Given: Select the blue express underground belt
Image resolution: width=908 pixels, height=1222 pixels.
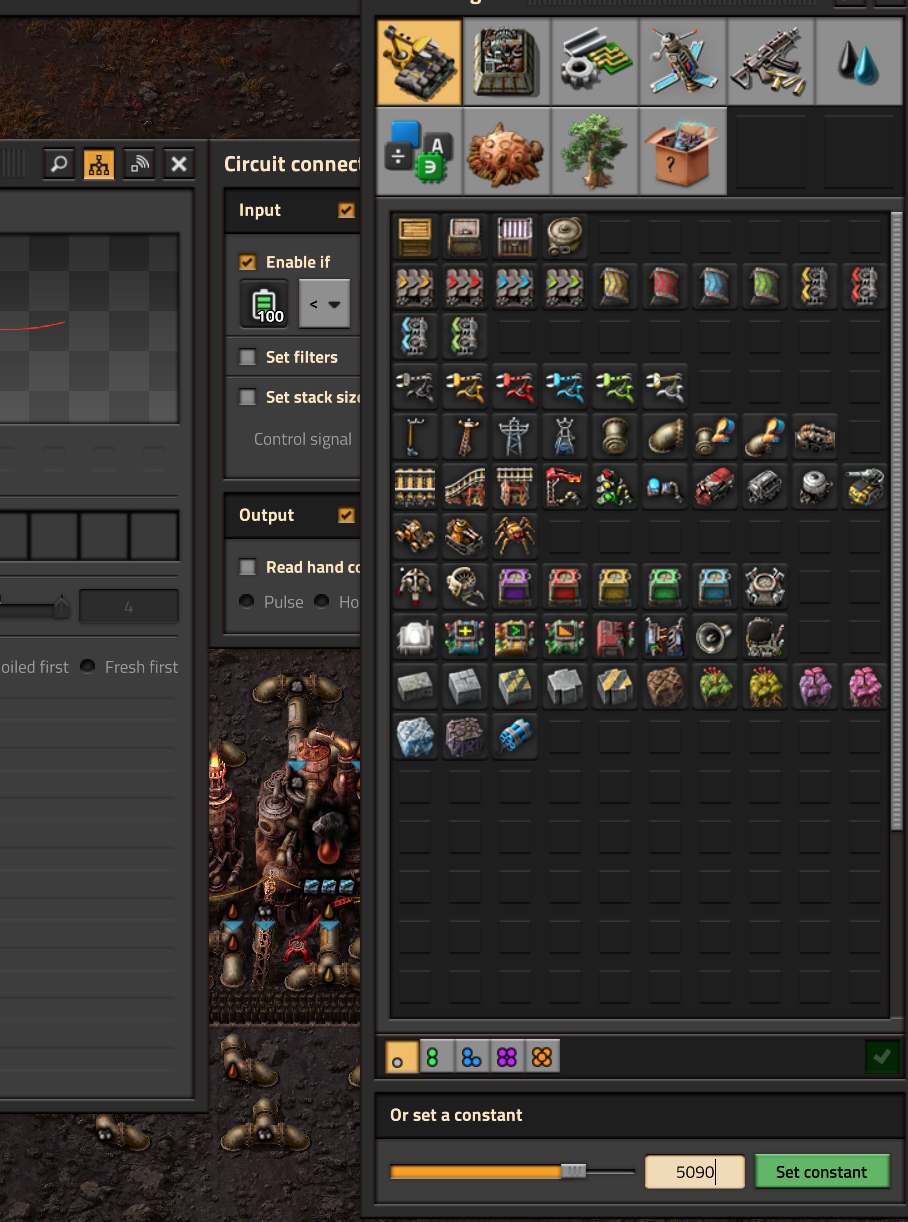Looking at the screenshot, I should [715, 287].
